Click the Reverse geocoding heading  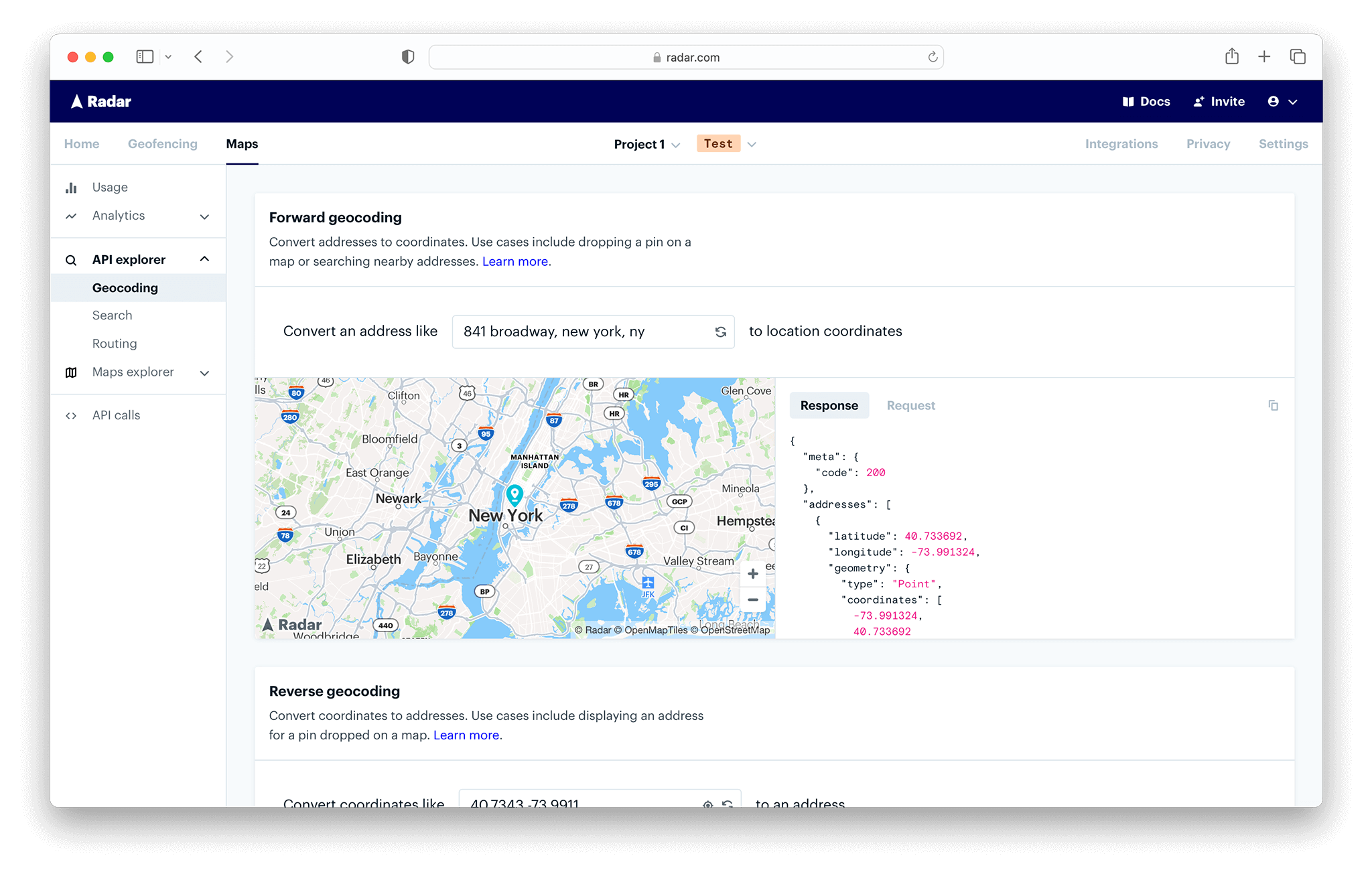point(334,691)
